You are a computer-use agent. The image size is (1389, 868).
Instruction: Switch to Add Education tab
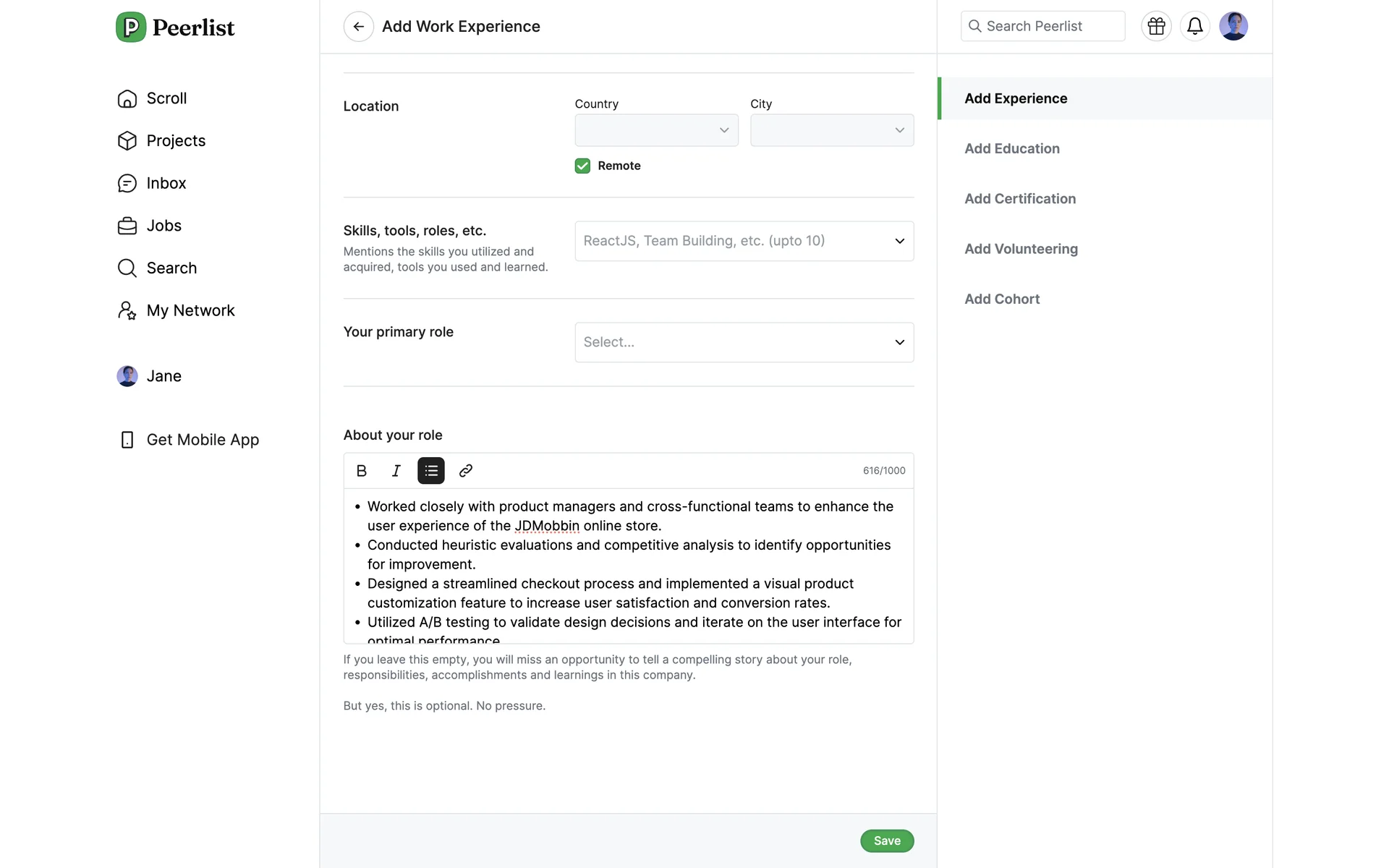(x=1011, y=148)
